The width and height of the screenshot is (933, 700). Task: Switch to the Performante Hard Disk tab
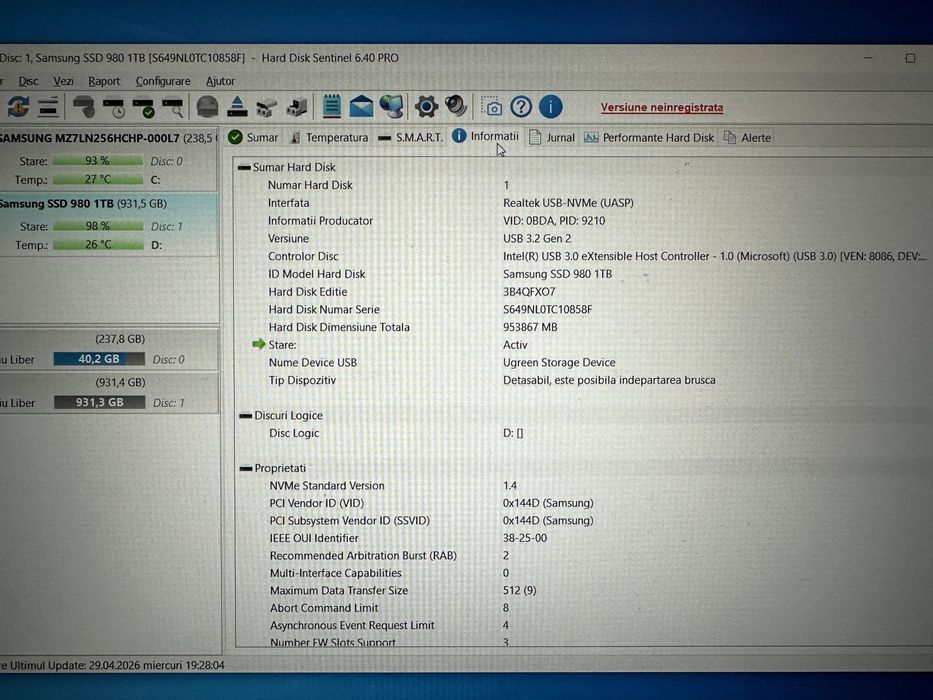tap(649, 138)
